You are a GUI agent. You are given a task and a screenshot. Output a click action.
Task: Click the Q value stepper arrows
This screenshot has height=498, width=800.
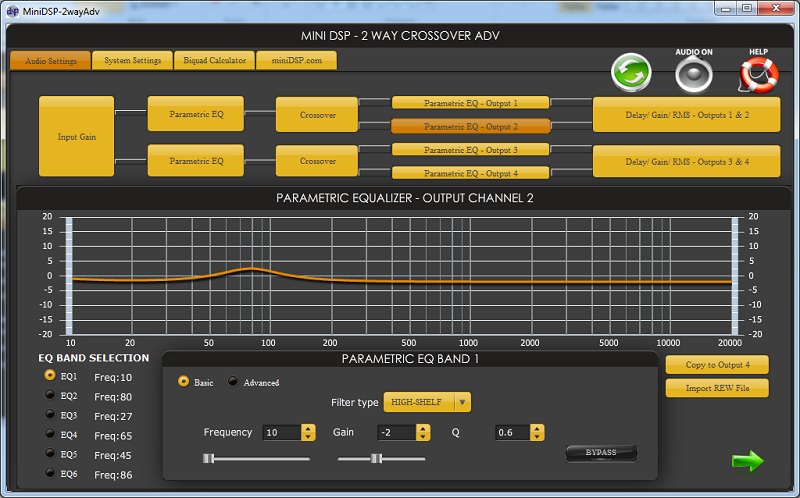(x=538, y=433)
